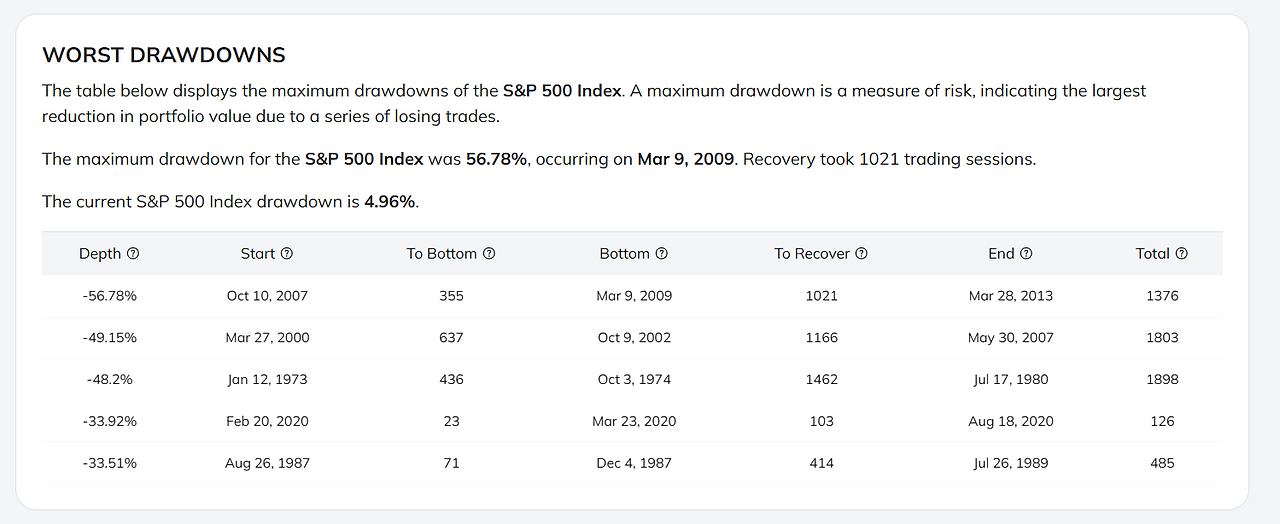1280x524 pixels.
Task: Select the -49.15% depth cell
Action: click(x=110, y=338)
